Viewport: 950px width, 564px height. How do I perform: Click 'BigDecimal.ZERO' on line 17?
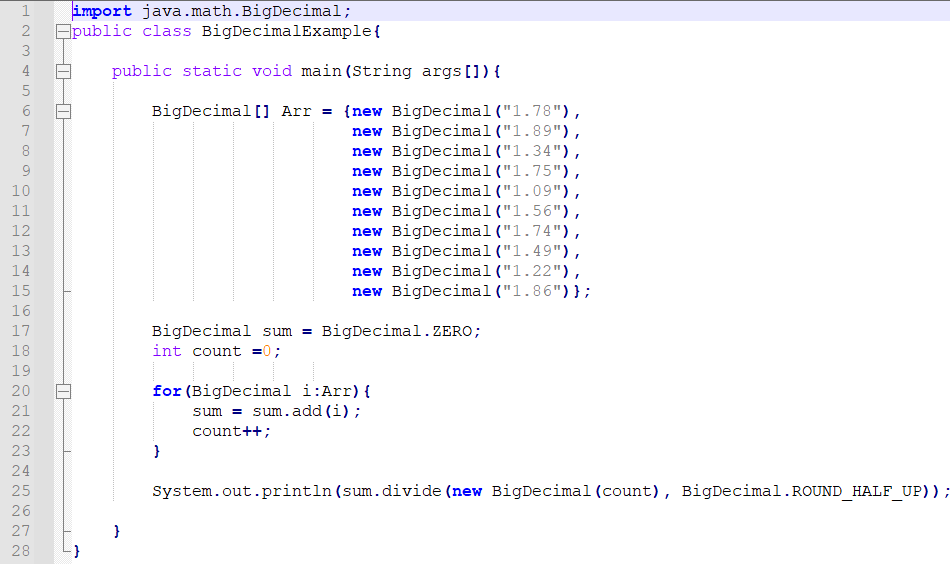tap(397, 331)
